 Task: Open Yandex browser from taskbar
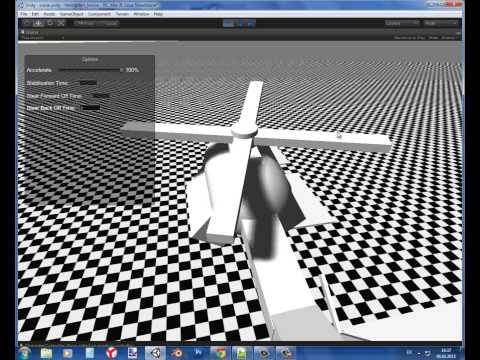tap(112, 353)
